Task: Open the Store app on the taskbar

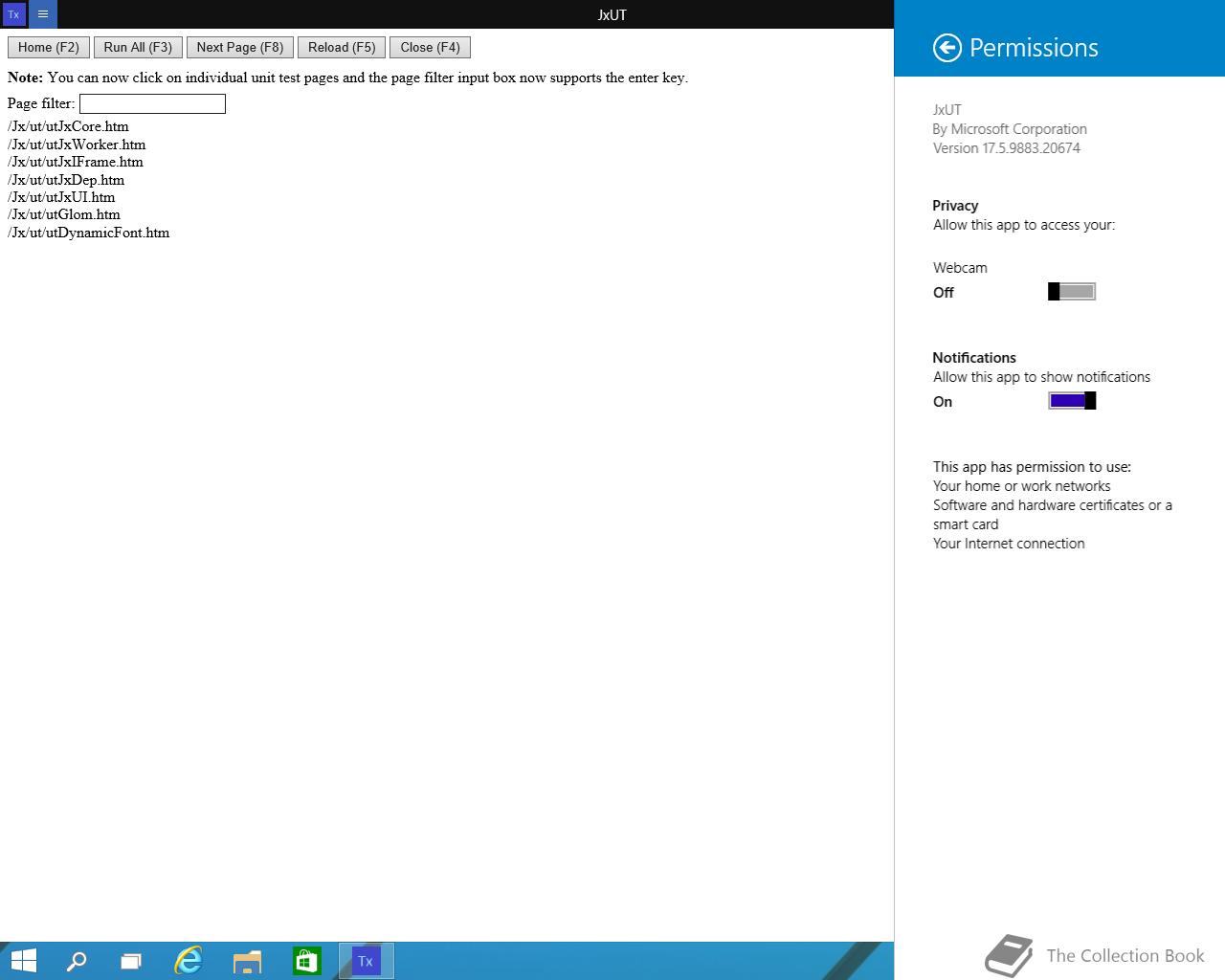Action: click(x=306, y=961)
